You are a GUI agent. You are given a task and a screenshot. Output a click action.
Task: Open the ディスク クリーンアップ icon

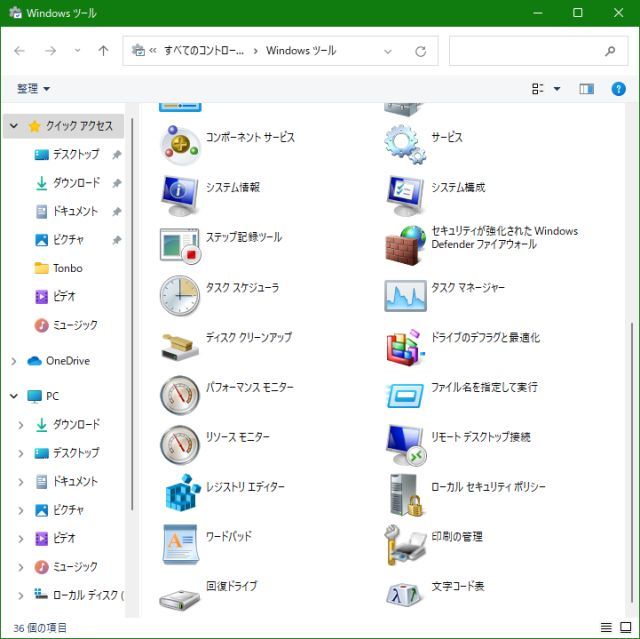pos(180,346)
